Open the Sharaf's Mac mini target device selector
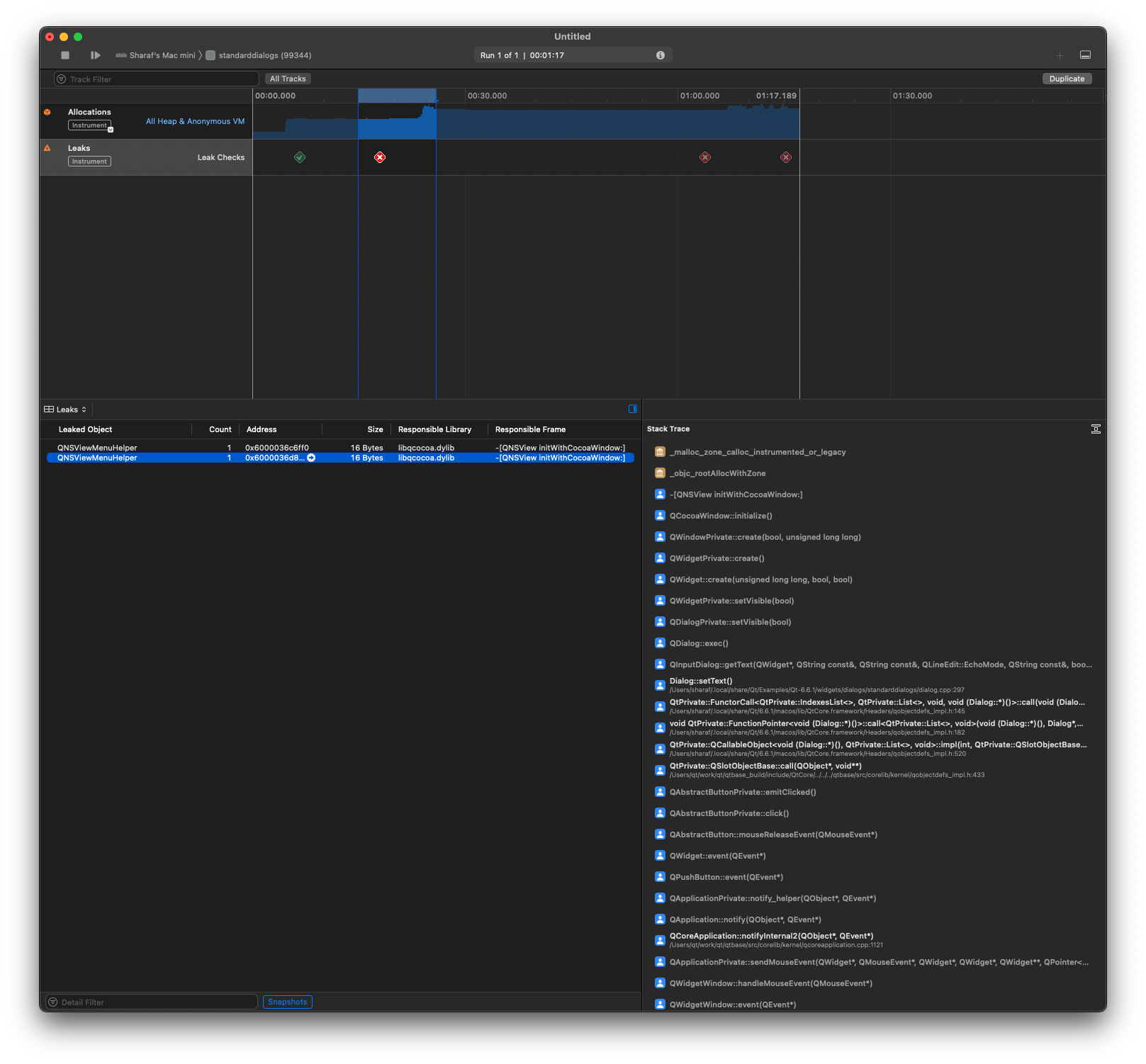 click(x=155, y=55)
